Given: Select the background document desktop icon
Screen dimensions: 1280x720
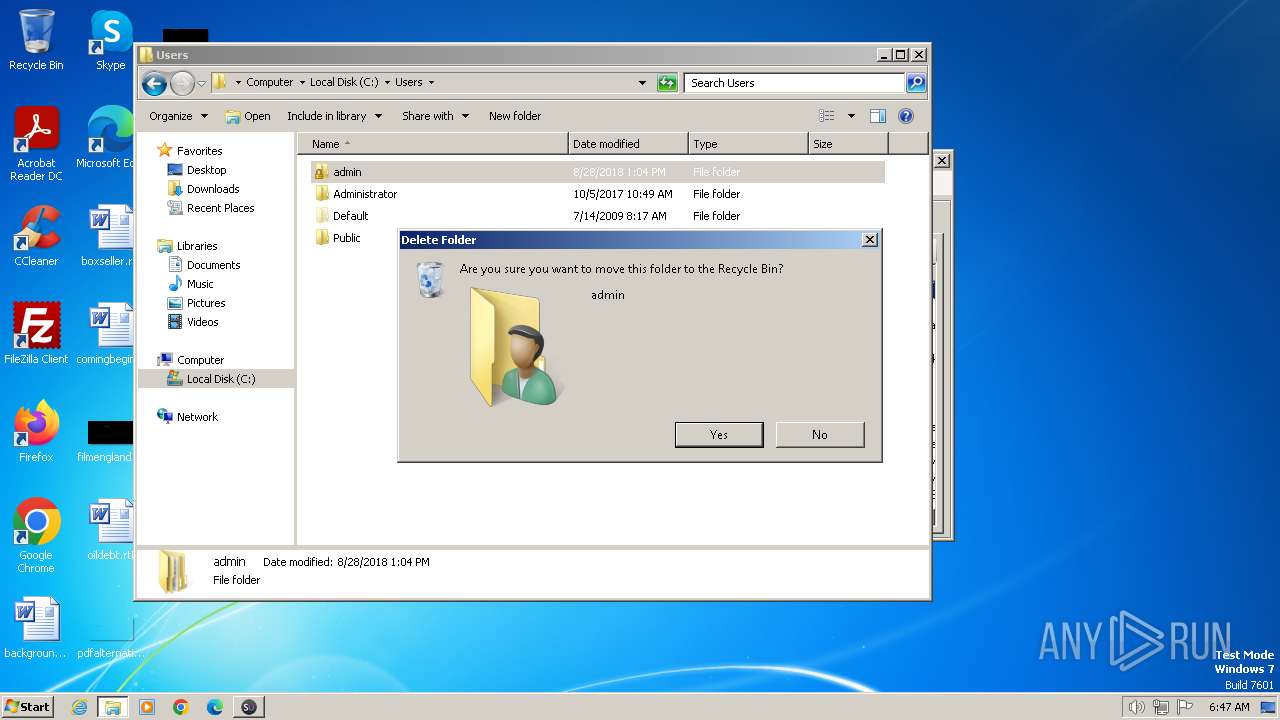Looking at the screenshot, I should (x=36, y=629).
